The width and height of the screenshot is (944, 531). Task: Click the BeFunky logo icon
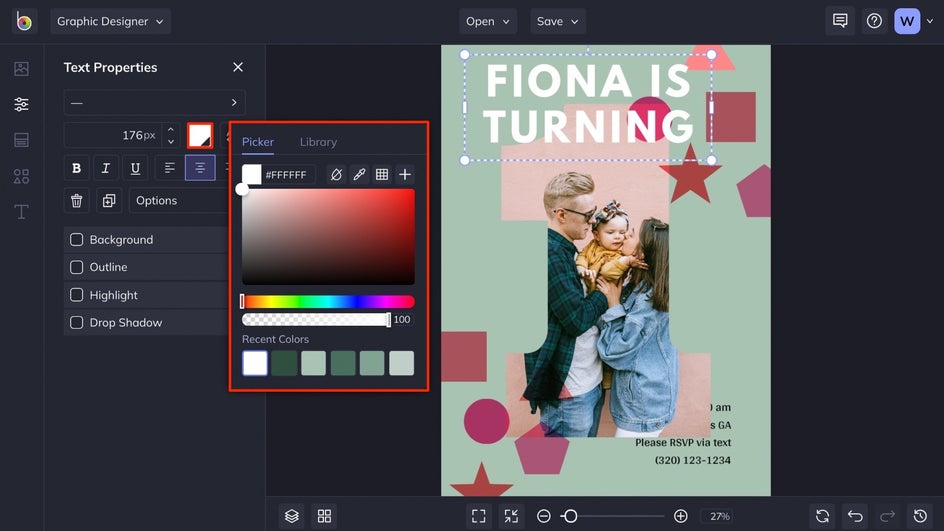click(23, 22)
